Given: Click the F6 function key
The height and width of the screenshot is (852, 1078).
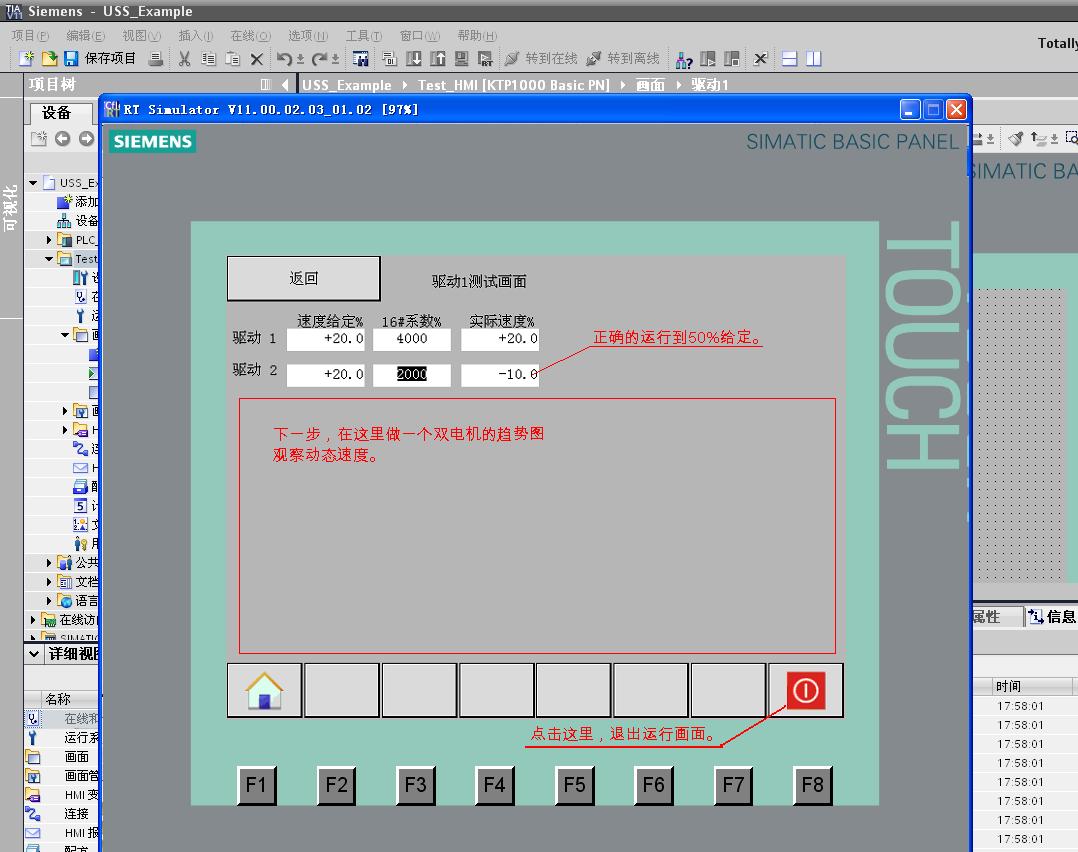Looking at the screenshot, I should click(653, 785).
